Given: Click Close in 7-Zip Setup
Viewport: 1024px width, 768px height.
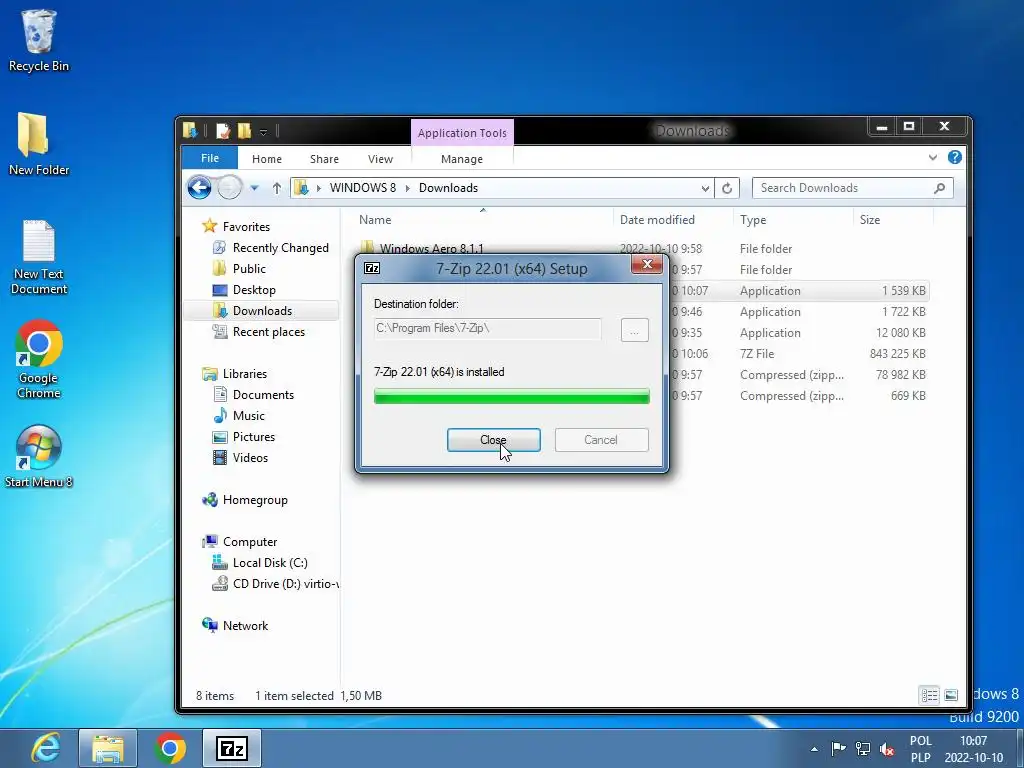Looking at the screenshot, I should coord(493,440).
